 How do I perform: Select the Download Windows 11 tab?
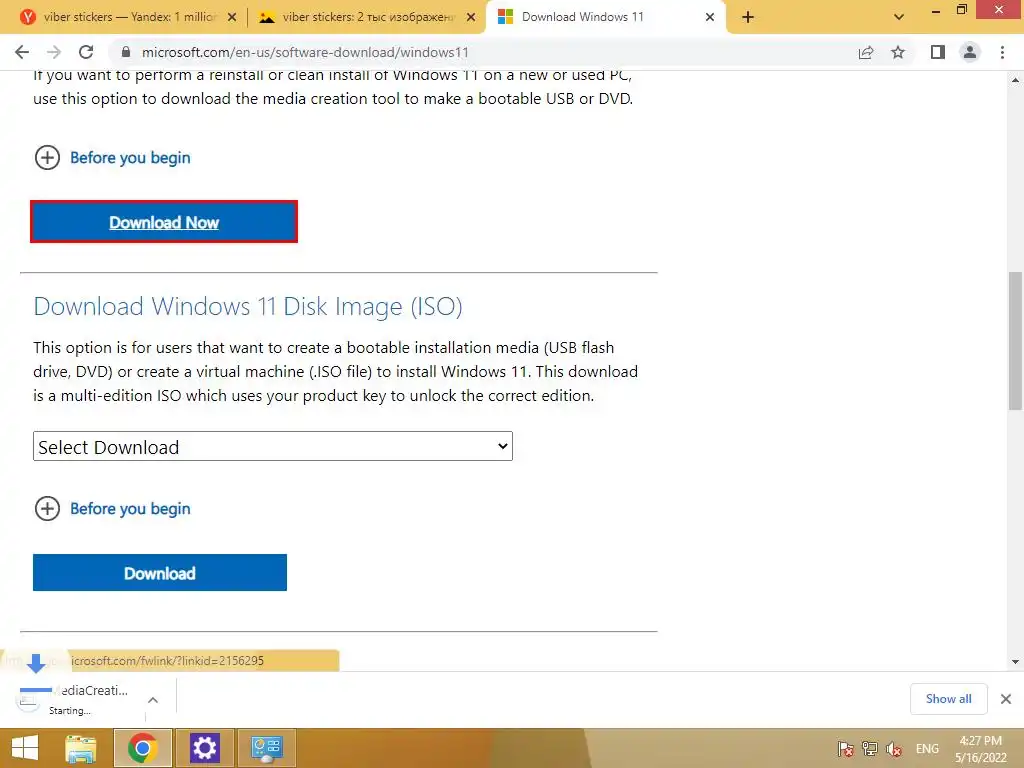click(606, 17)
